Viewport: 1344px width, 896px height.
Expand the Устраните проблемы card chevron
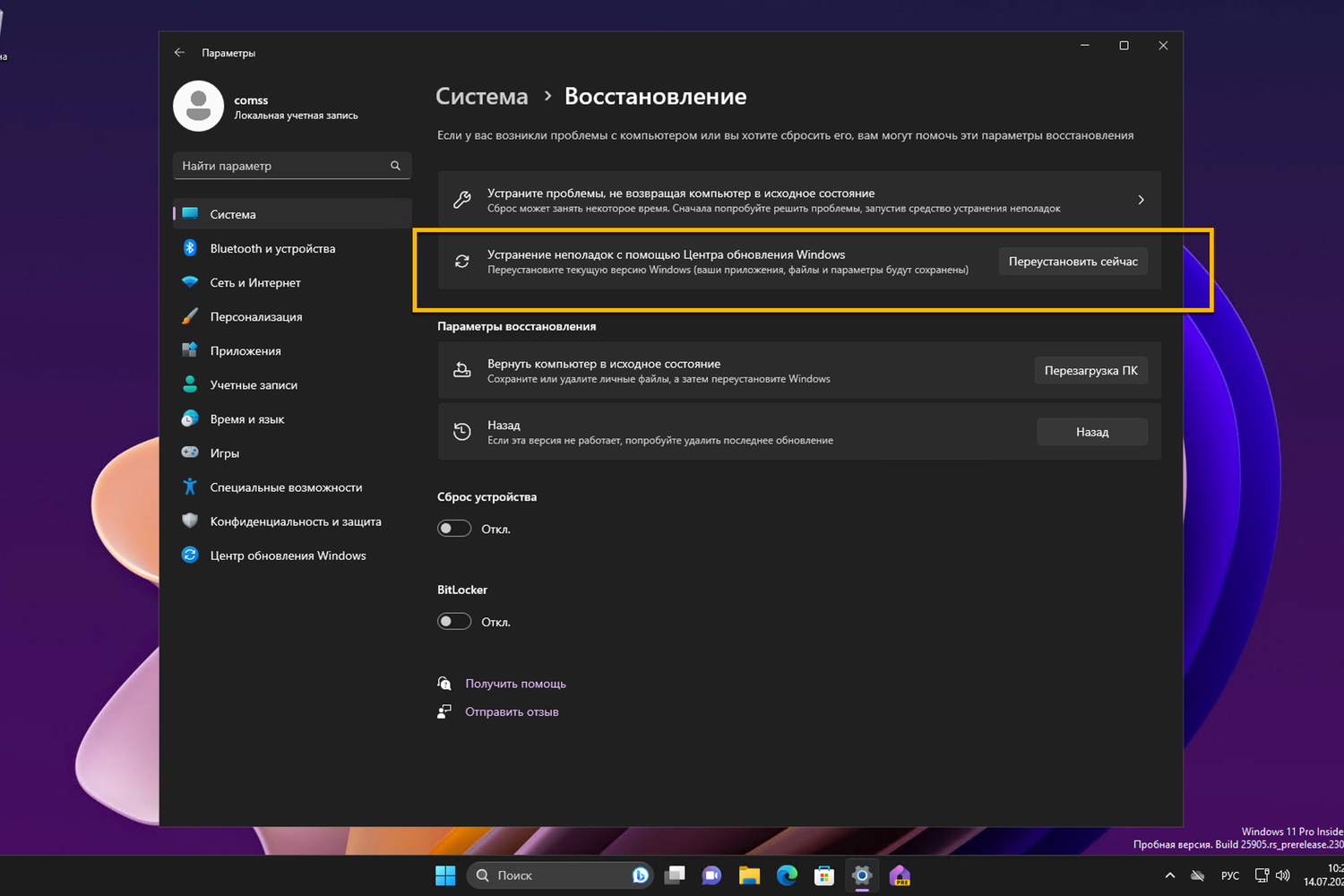tap(1141, 200)
